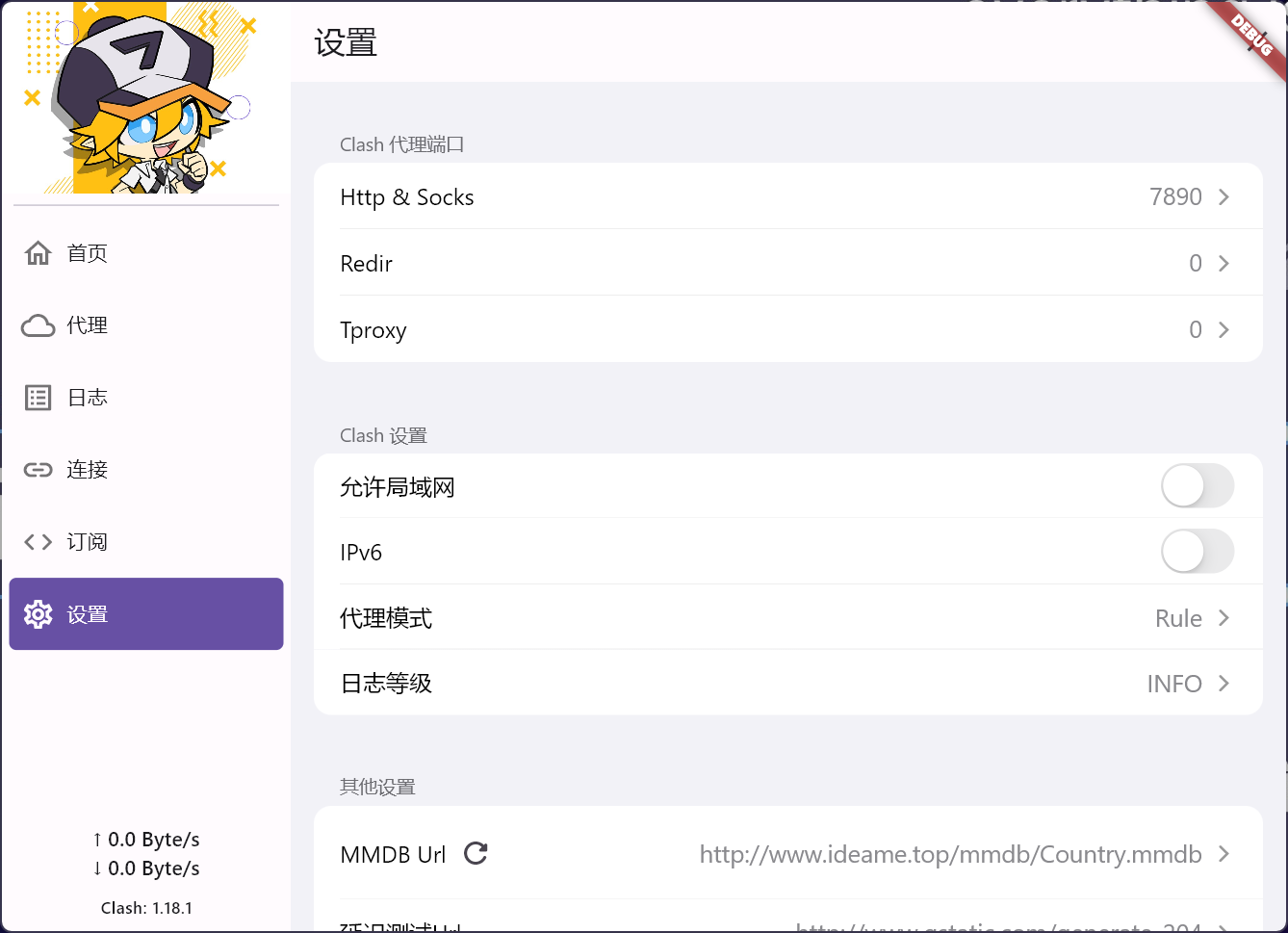The width and height of the screenshot is (1288, 933).
Task: Expand the Http & Socks port chevron
Action: [1224, 197]
